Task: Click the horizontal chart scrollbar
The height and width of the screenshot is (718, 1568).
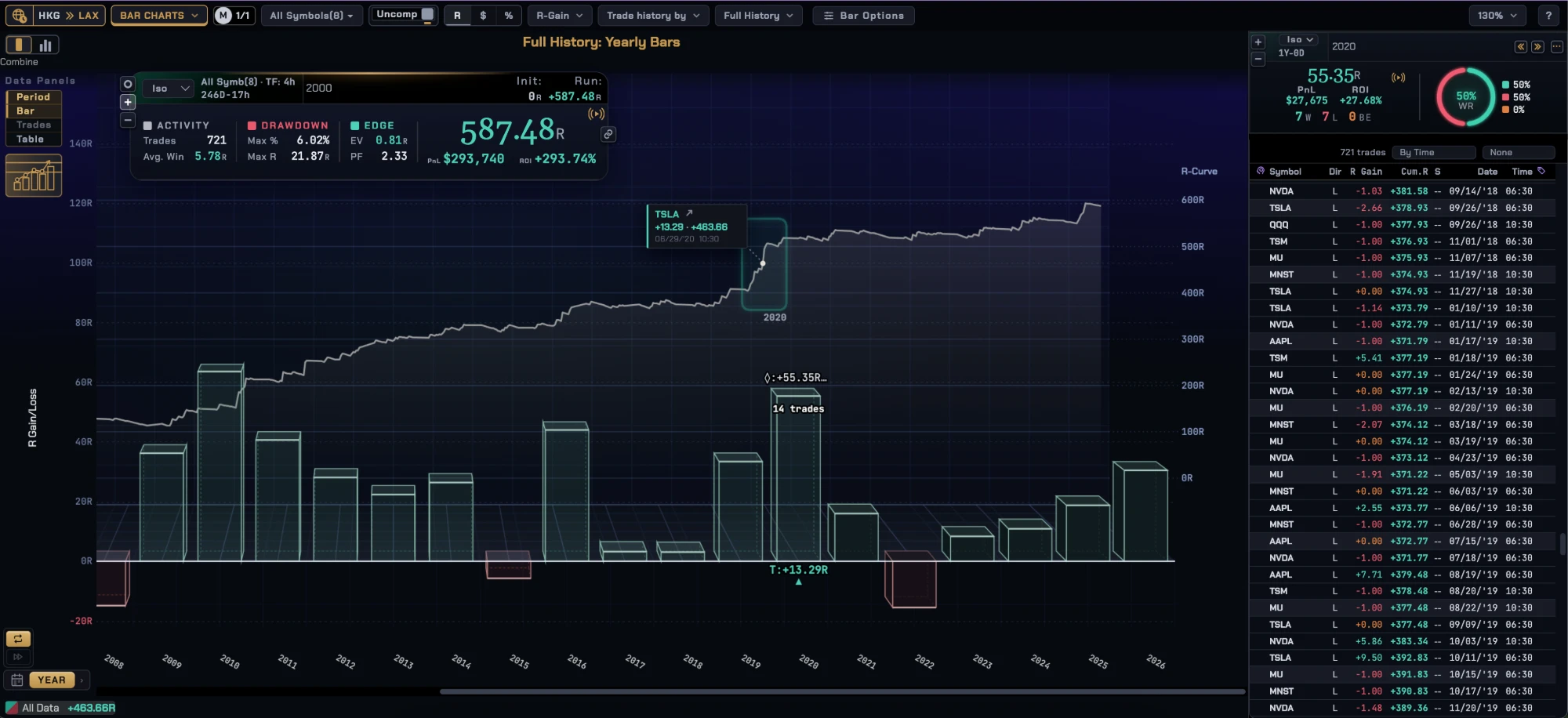Action: click(842, 691)
